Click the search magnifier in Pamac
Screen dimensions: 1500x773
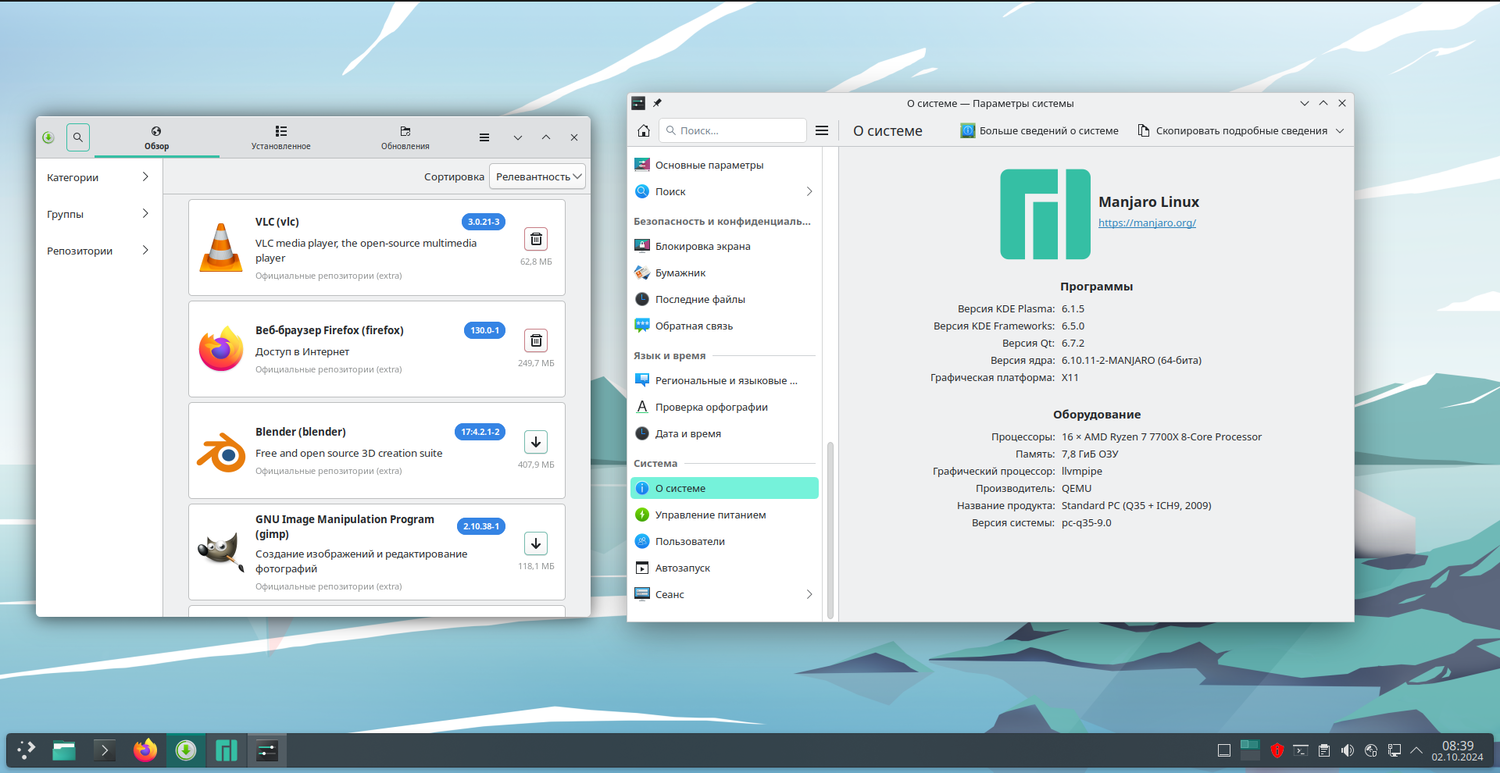[78, 138]
